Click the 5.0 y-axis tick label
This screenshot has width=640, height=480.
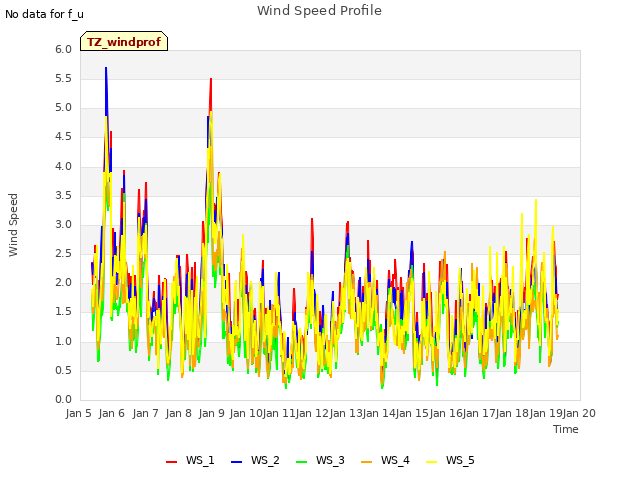pos(63,108)
